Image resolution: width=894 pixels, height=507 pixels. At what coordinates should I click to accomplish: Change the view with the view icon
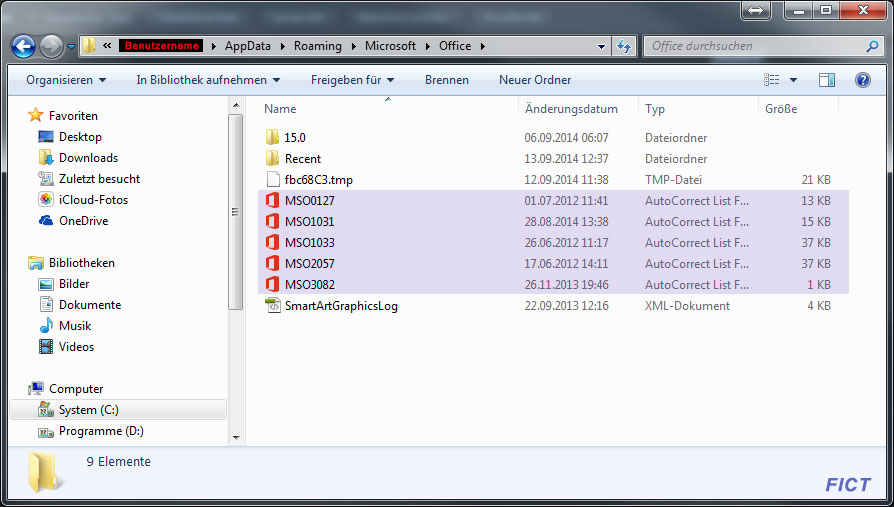click(x=771, y=80)
